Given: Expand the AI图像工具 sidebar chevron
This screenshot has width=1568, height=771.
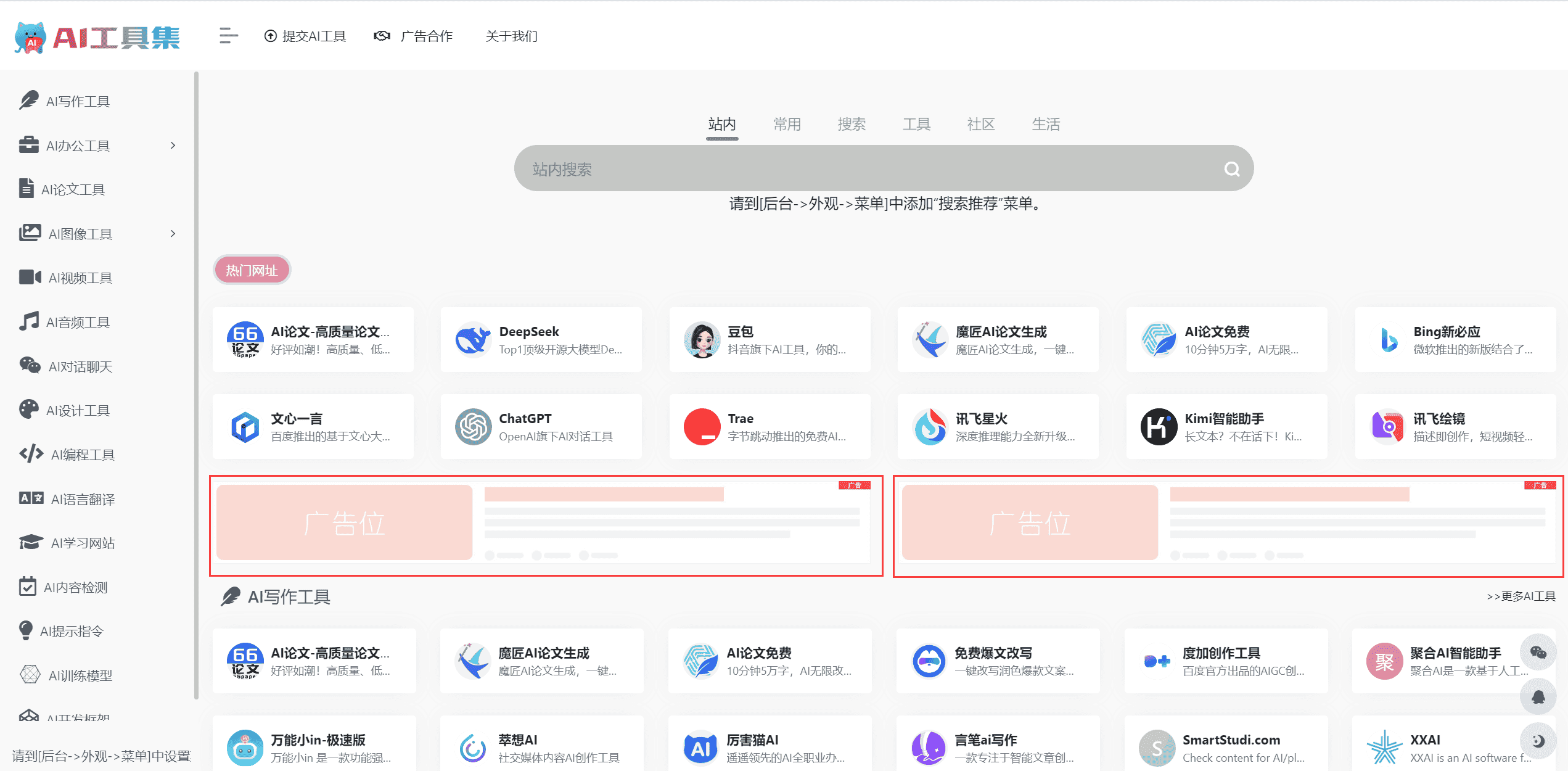Looking at the screenshot, I should 173,234.
